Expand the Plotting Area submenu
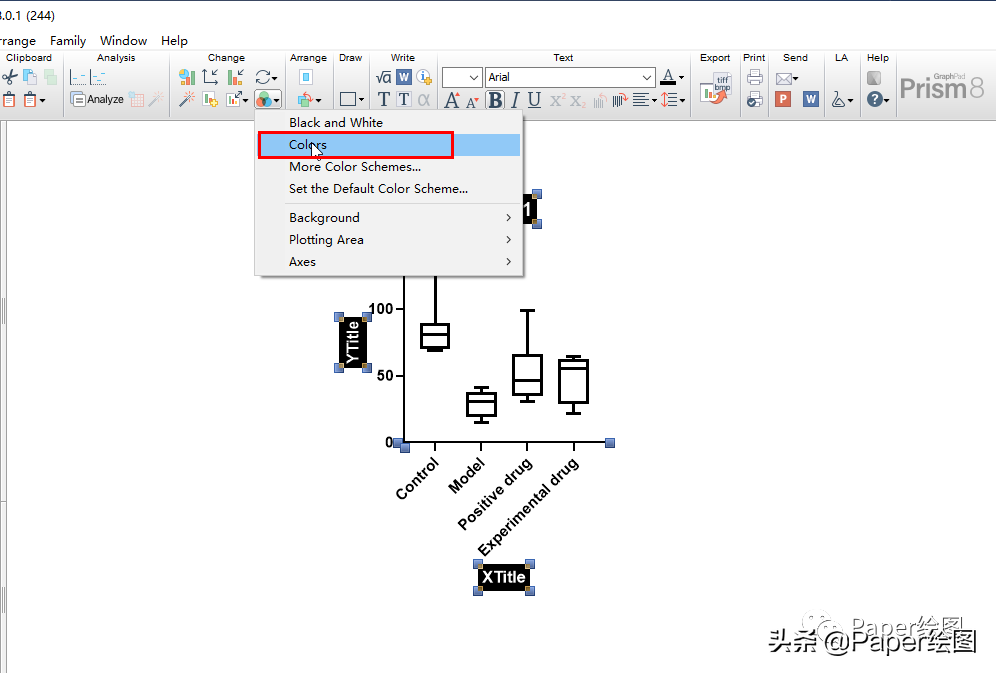 389,240
